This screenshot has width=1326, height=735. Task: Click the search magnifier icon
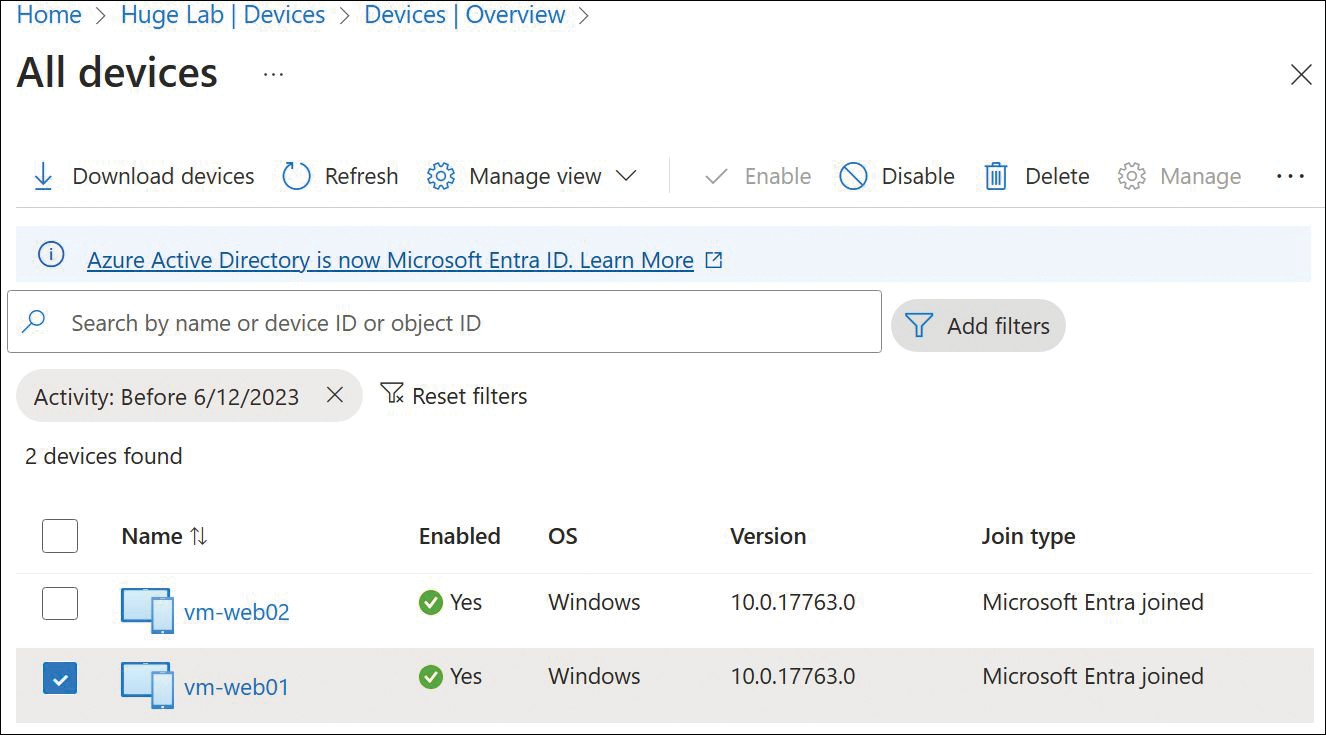point(34,321)
